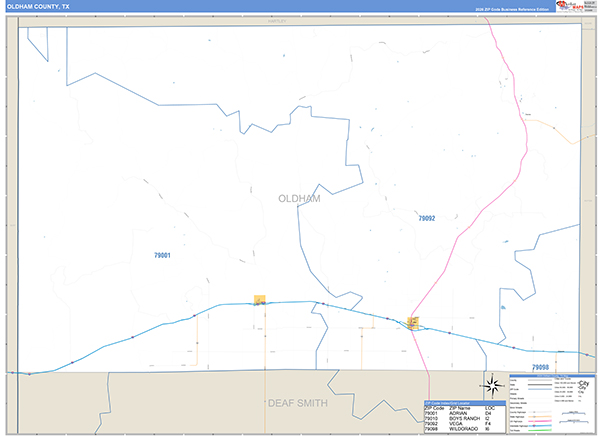This screenshot has height=436, width=600.
Task: Click the HARTLEY county label at the top
Action: [x=277, y=21]
